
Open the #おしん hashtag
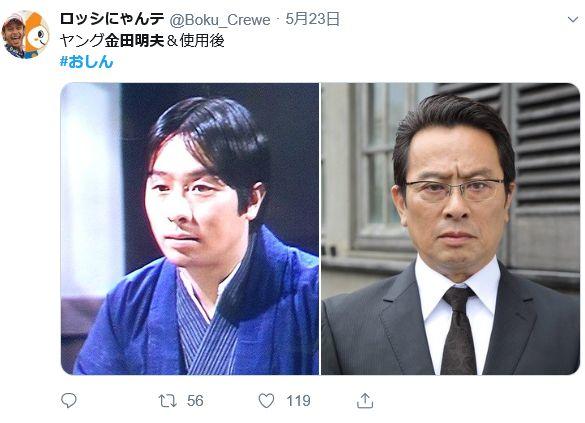click(86, 62)
